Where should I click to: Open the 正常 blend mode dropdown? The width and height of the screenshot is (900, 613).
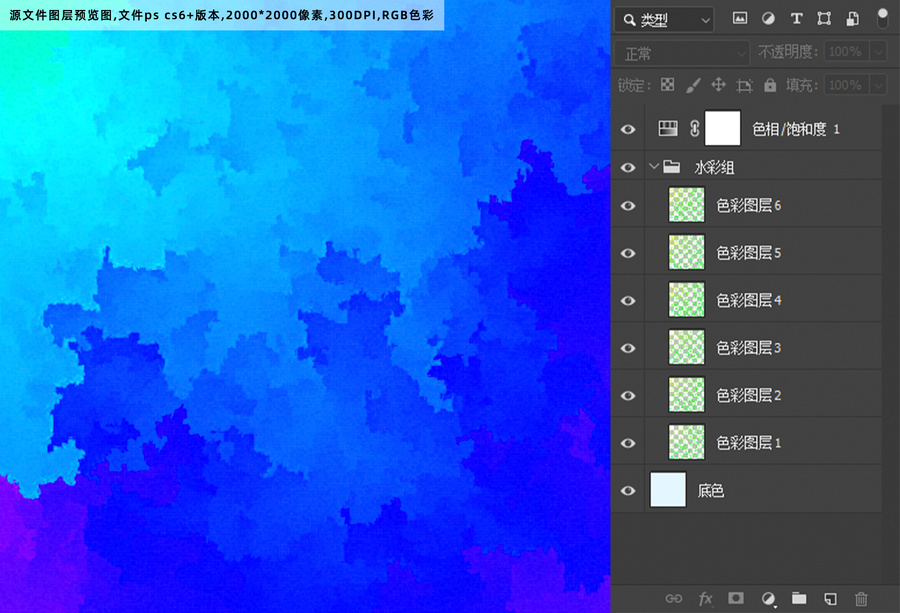[682, 53]
